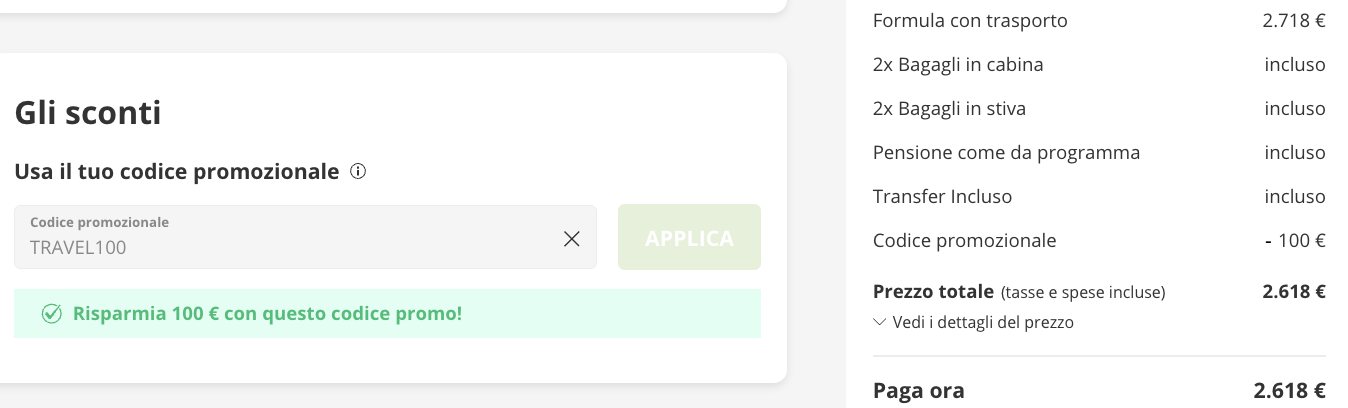Select the 'Gli sconti' heading
Viewport: 1348px width, 408px height.
tap(88, 113)
